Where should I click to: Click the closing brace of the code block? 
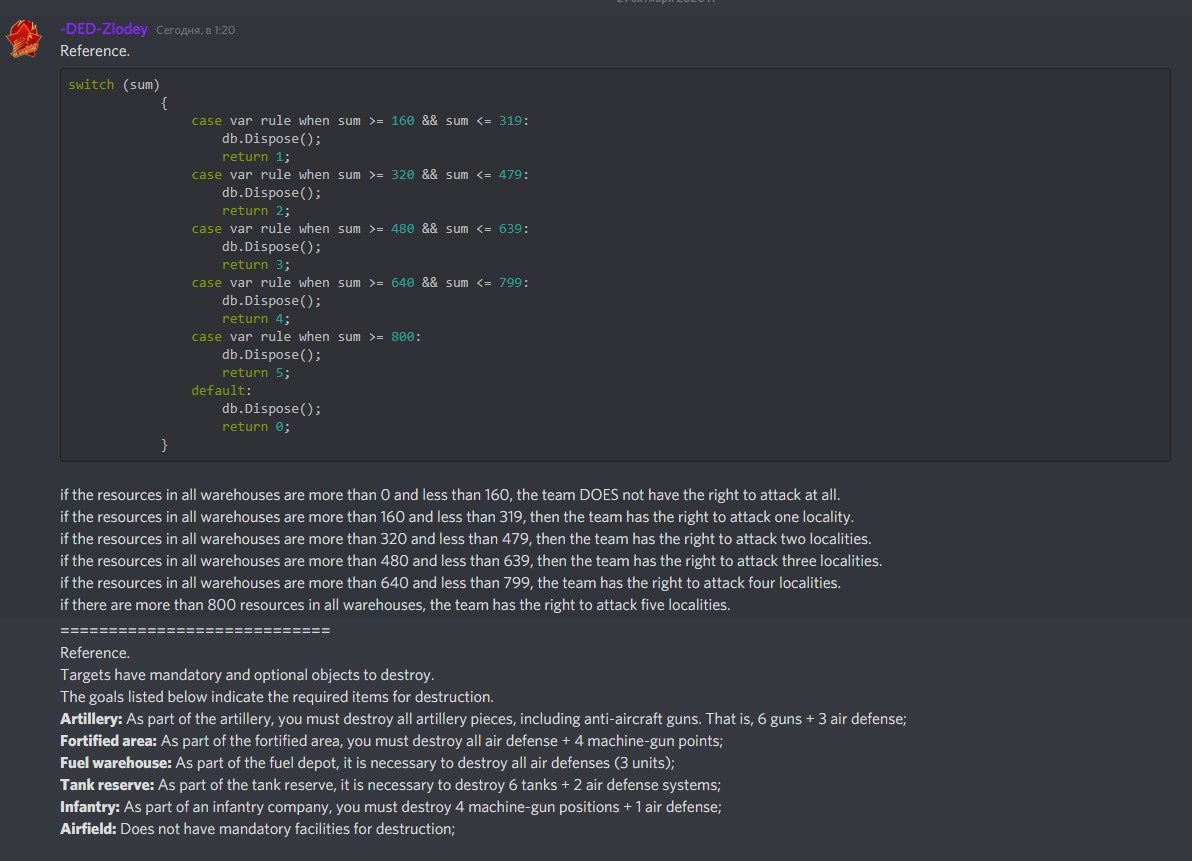pyautogui.click(x=165, y=445)
